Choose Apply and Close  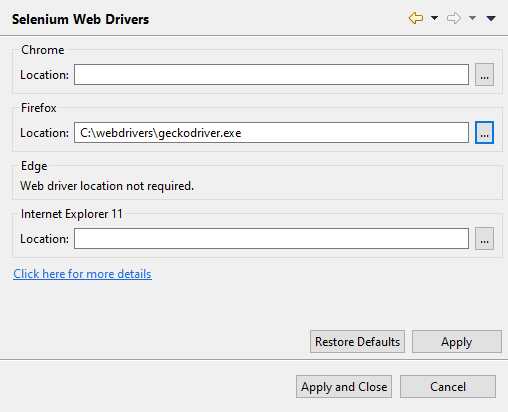point(344,387)
